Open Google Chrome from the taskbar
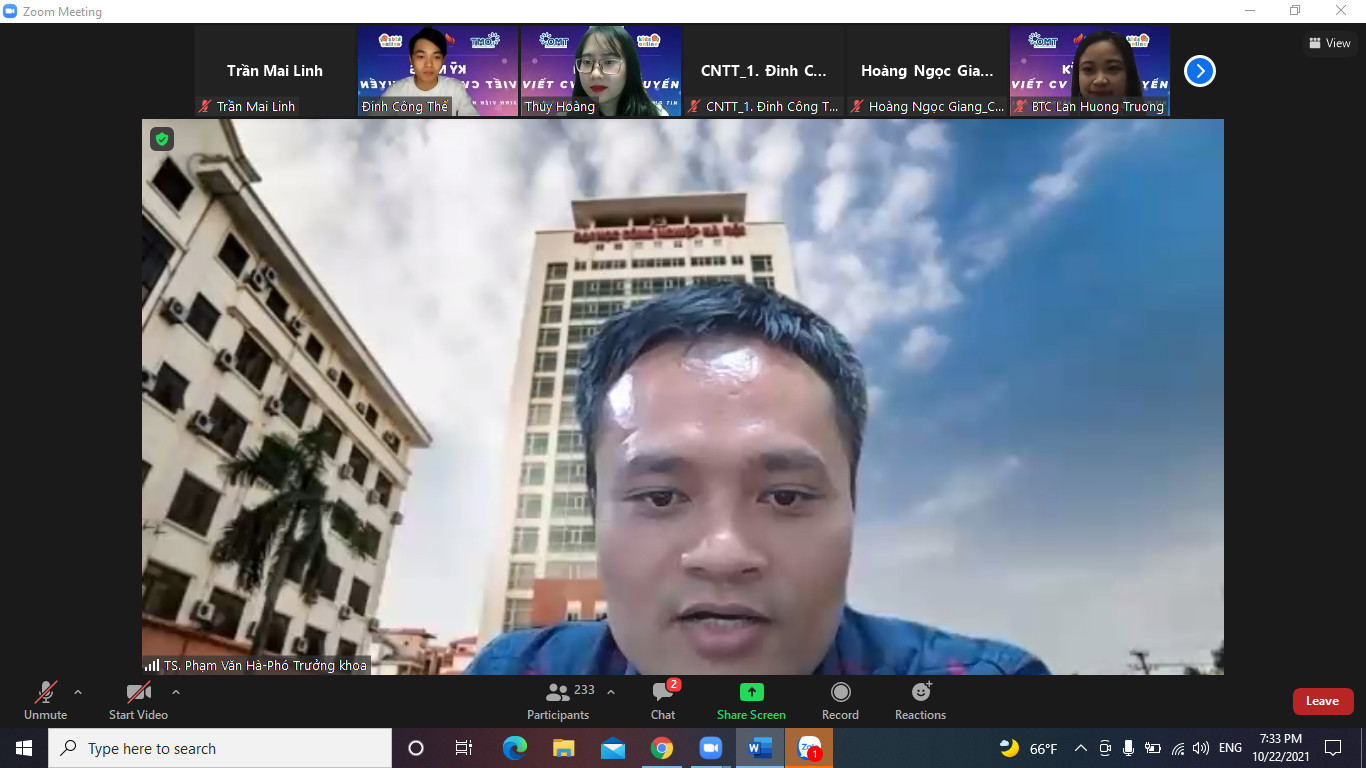 [x=661, y=748]
